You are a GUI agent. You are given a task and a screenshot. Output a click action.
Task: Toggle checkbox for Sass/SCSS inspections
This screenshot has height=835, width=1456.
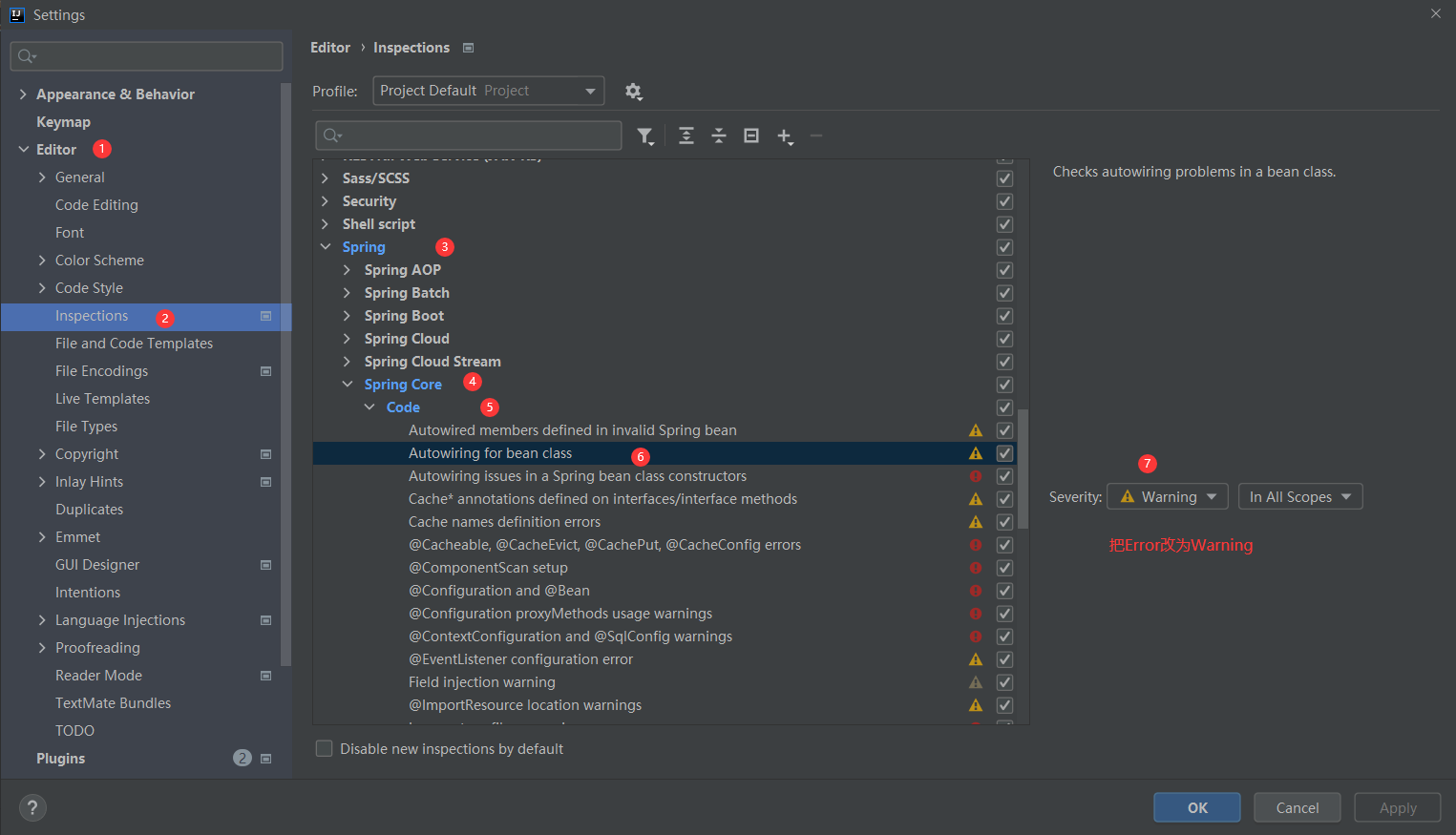tap(1004, 178)
